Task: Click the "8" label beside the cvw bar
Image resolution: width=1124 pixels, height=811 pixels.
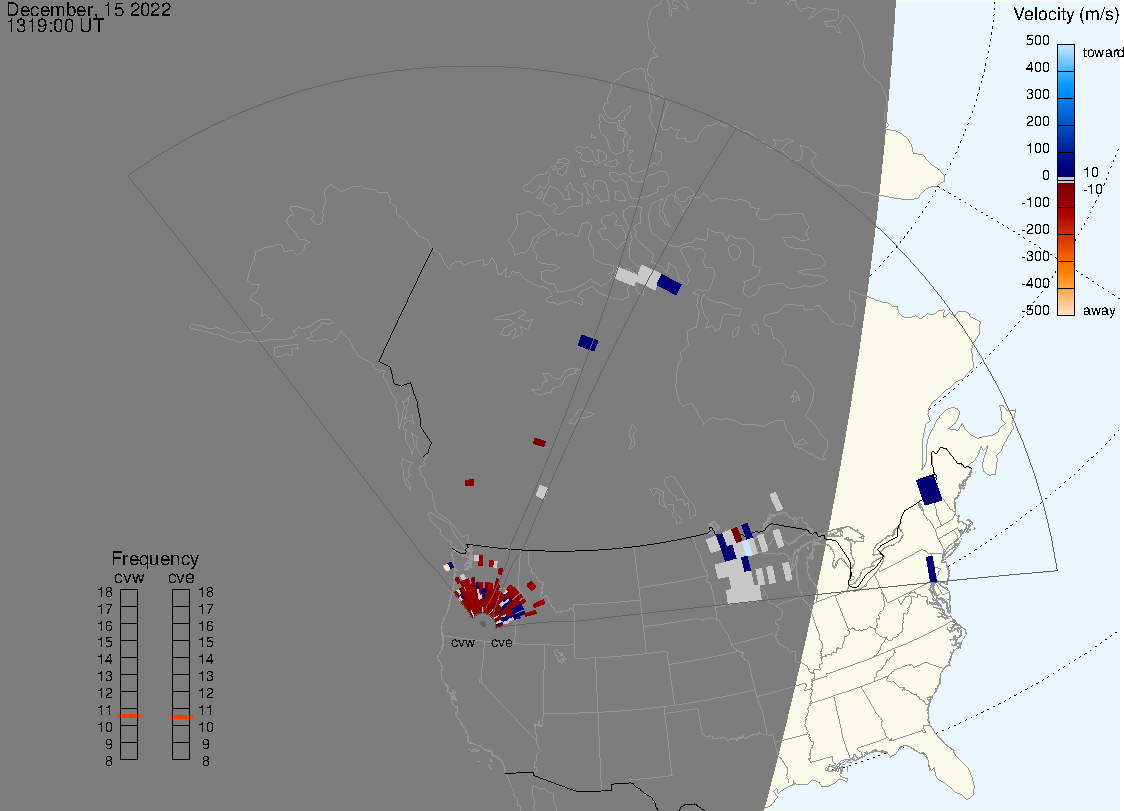Action: point(109,762)
